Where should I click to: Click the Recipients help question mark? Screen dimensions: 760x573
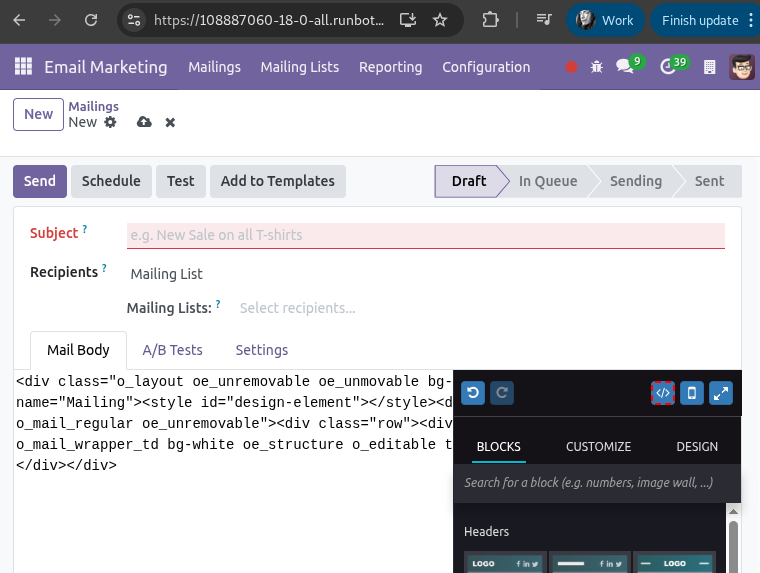pos(104,268)
